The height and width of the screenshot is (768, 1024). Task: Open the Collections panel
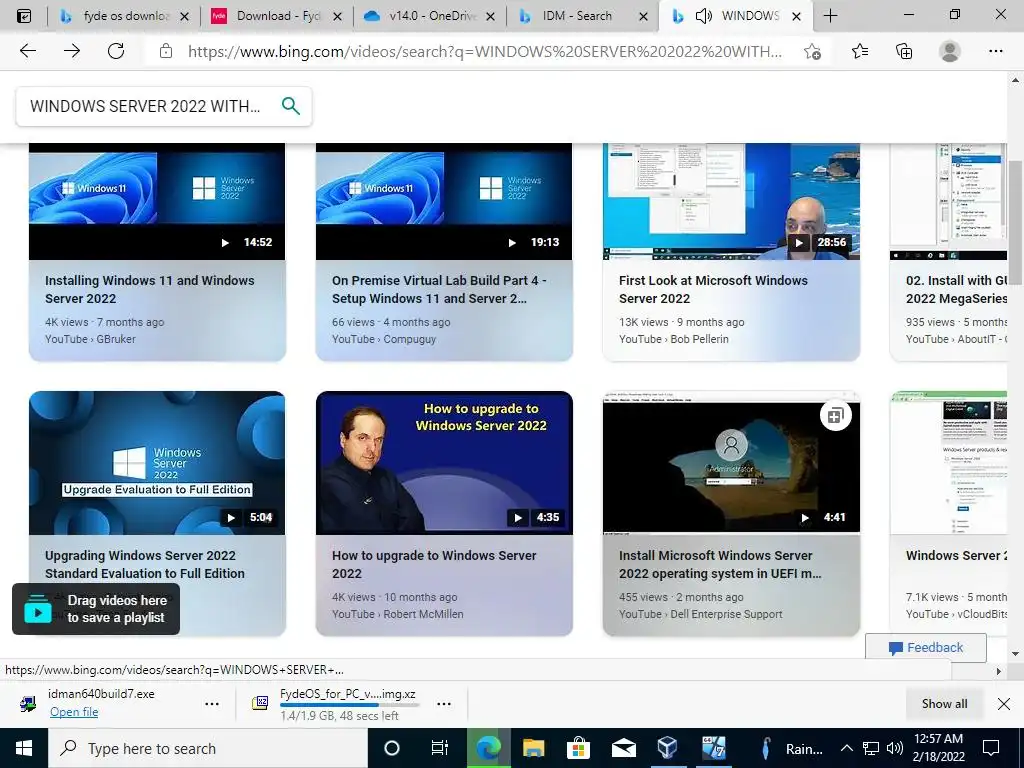pyautogui.click(x=904, y=51)
